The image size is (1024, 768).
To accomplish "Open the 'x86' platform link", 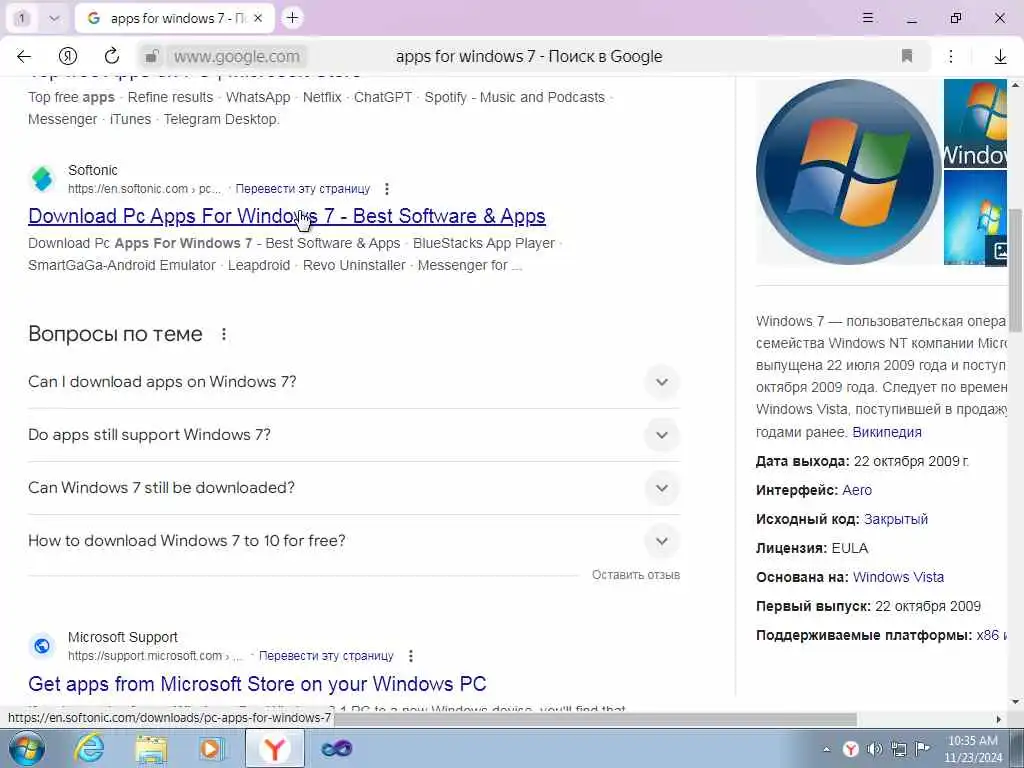I will coord(987,635).
